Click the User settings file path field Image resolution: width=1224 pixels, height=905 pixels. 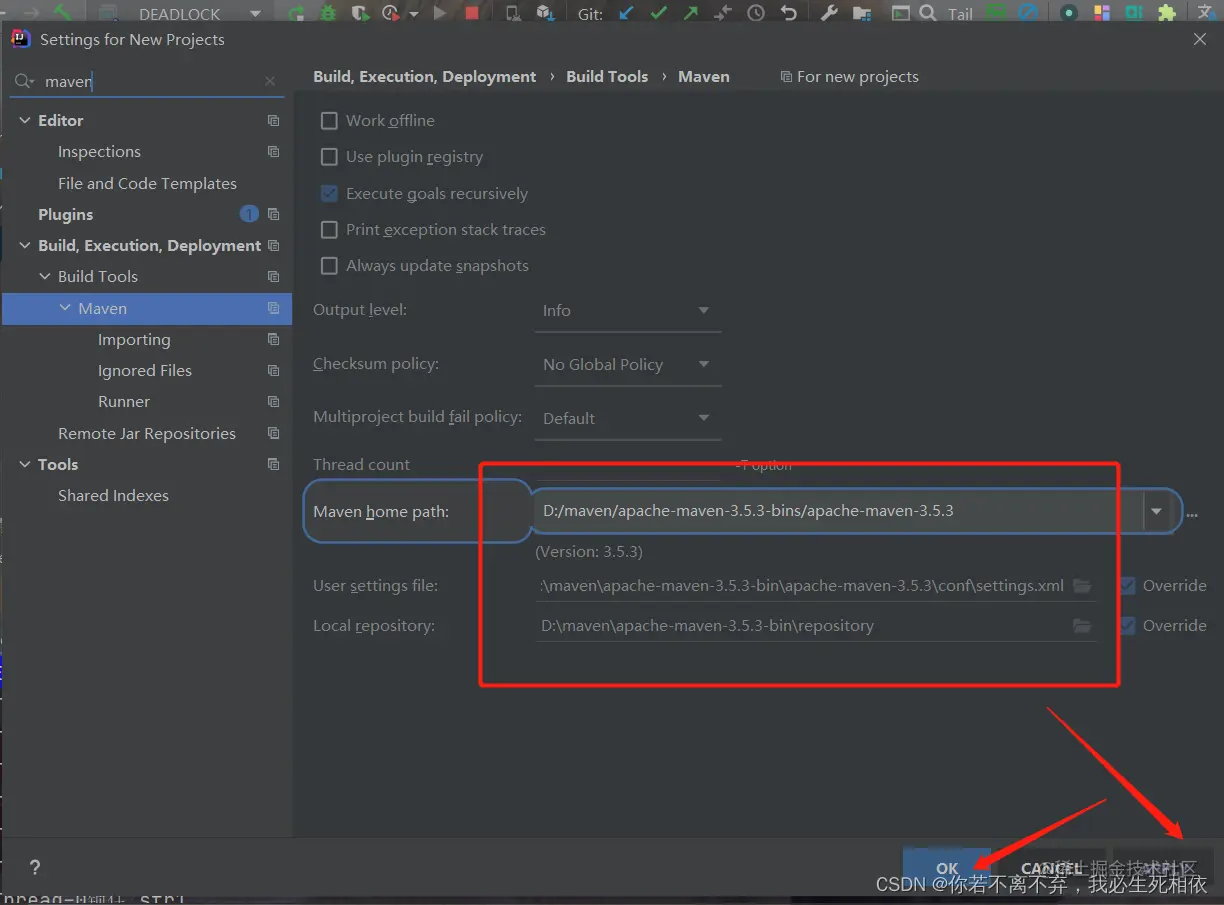[802, 586]
